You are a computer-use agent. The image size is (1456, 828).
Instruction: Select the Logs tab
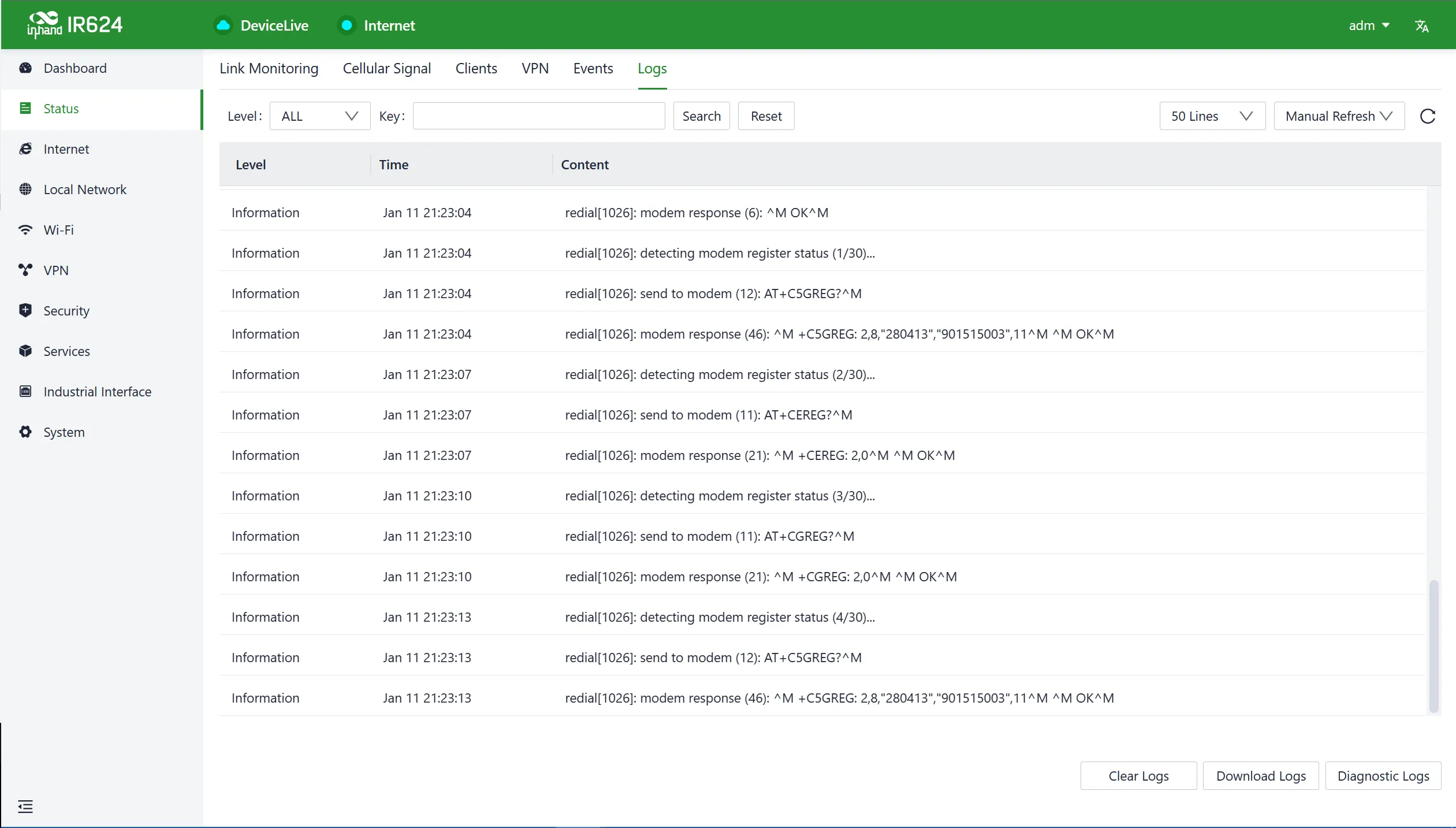point(652,68)
